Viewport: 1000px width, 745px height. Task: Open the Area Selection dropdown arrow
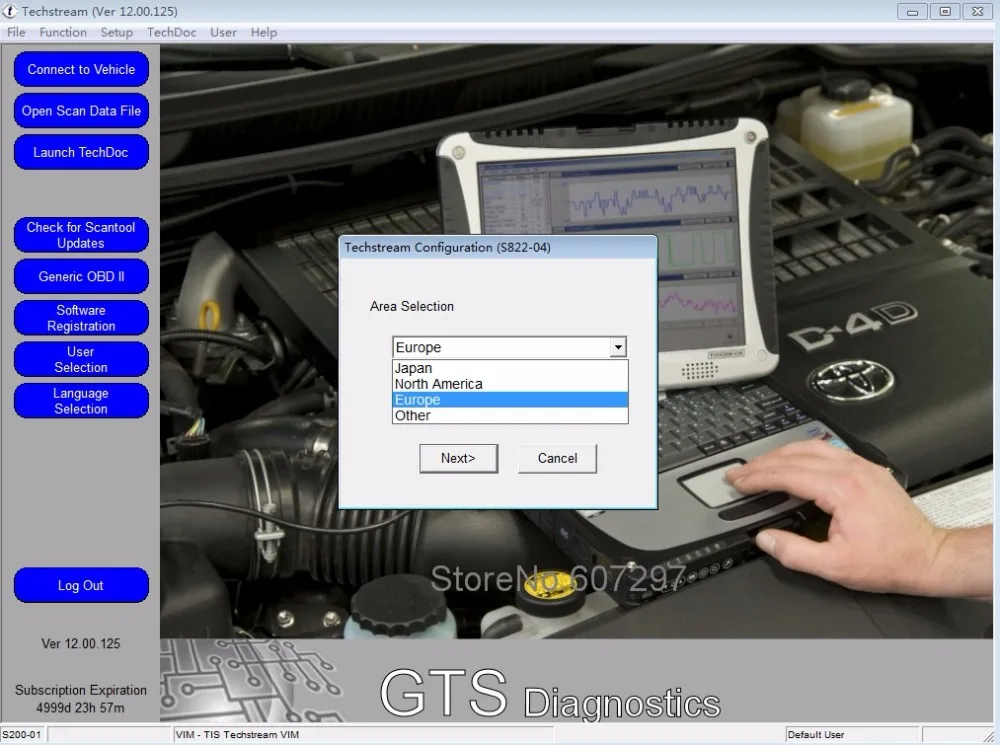pyautogui.click(x=619, y=347)
